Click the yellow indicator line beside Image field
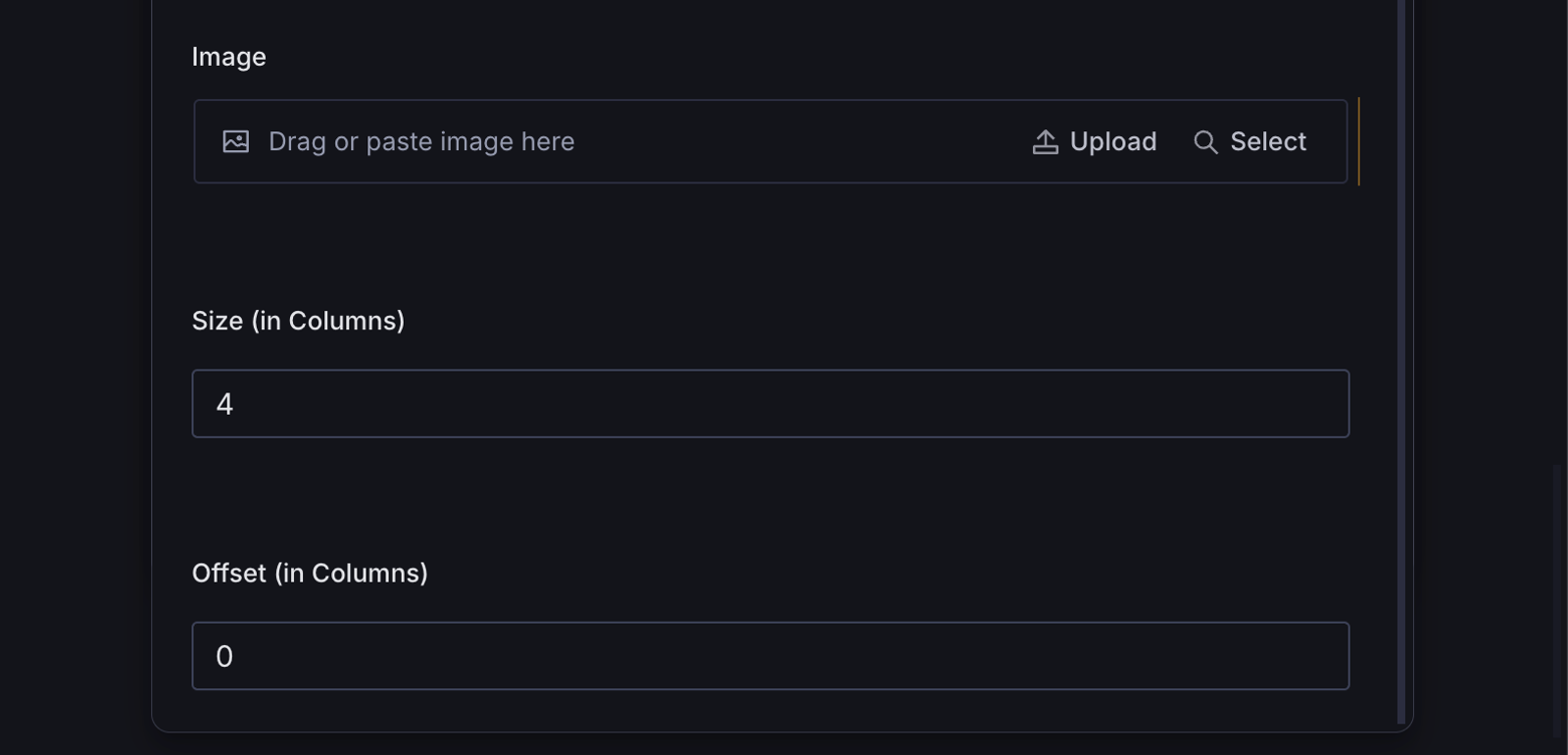Viewport: 1568px width, 755px height. [x=1358, y=141]
